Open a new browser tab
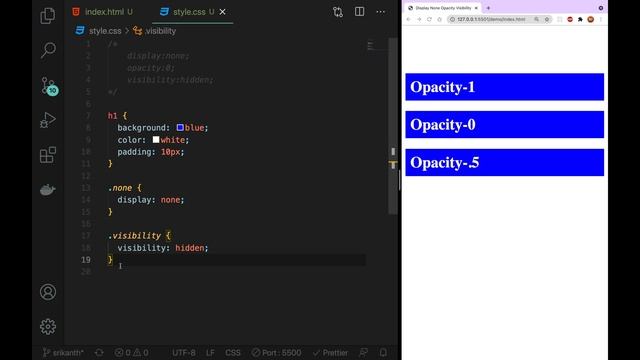 (x=488, y=8)
